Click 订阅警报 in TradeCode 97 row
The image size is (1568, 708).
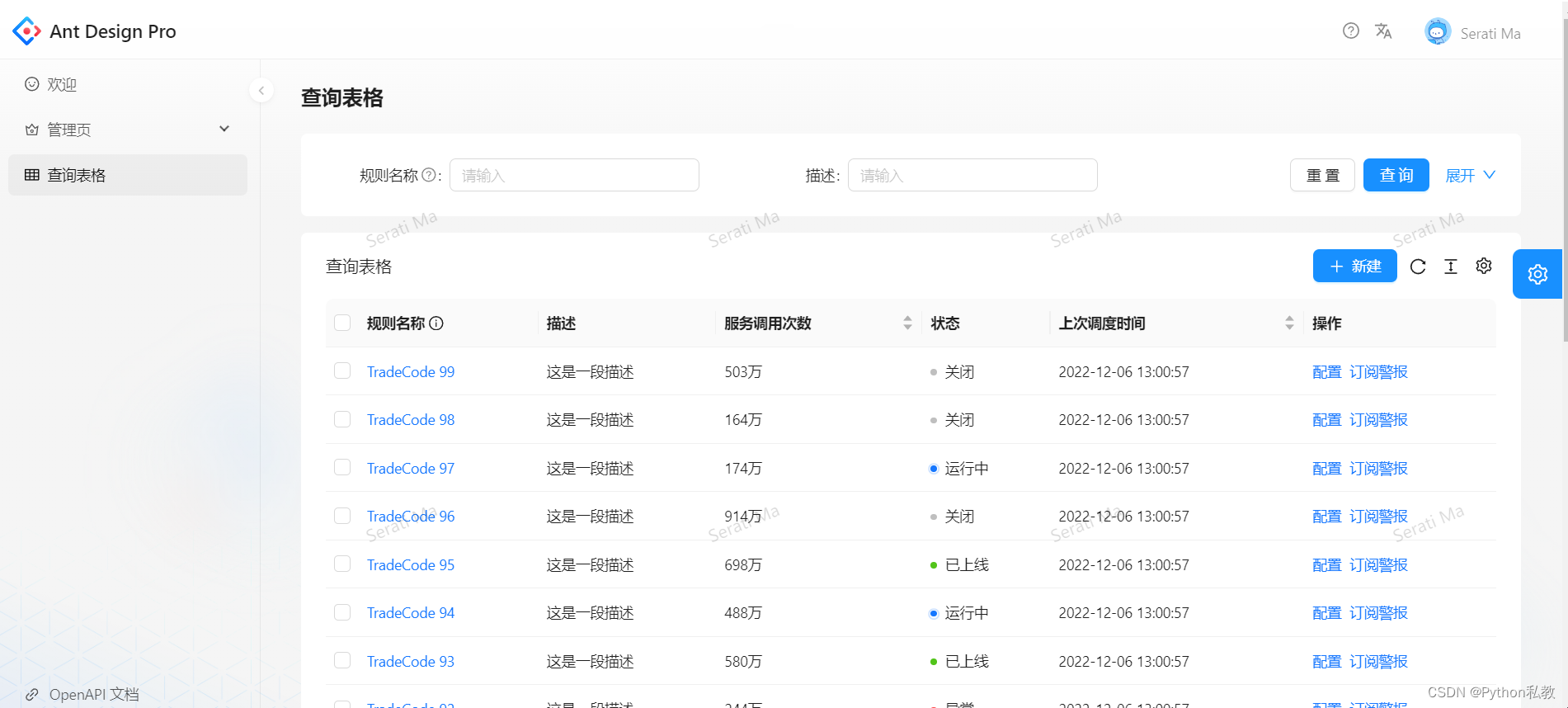coord(1378,469)
